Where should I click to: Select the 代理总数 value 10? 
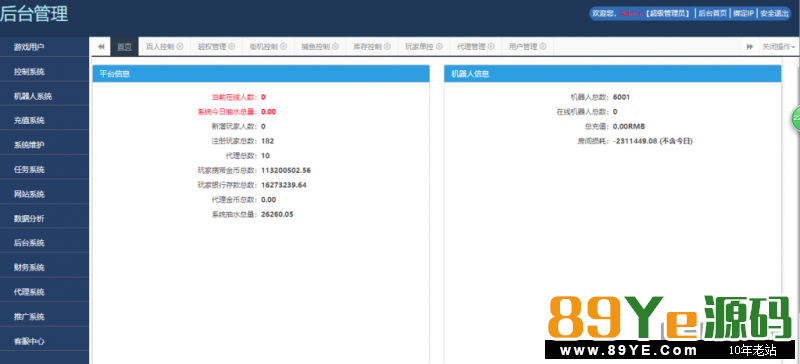point(265,156)
